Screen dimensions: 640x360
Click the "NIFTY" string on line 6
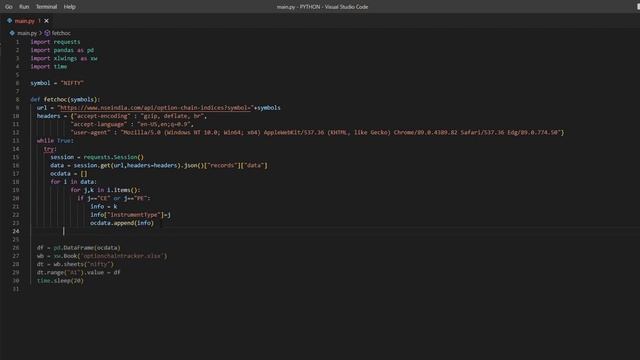click(72, 83)
